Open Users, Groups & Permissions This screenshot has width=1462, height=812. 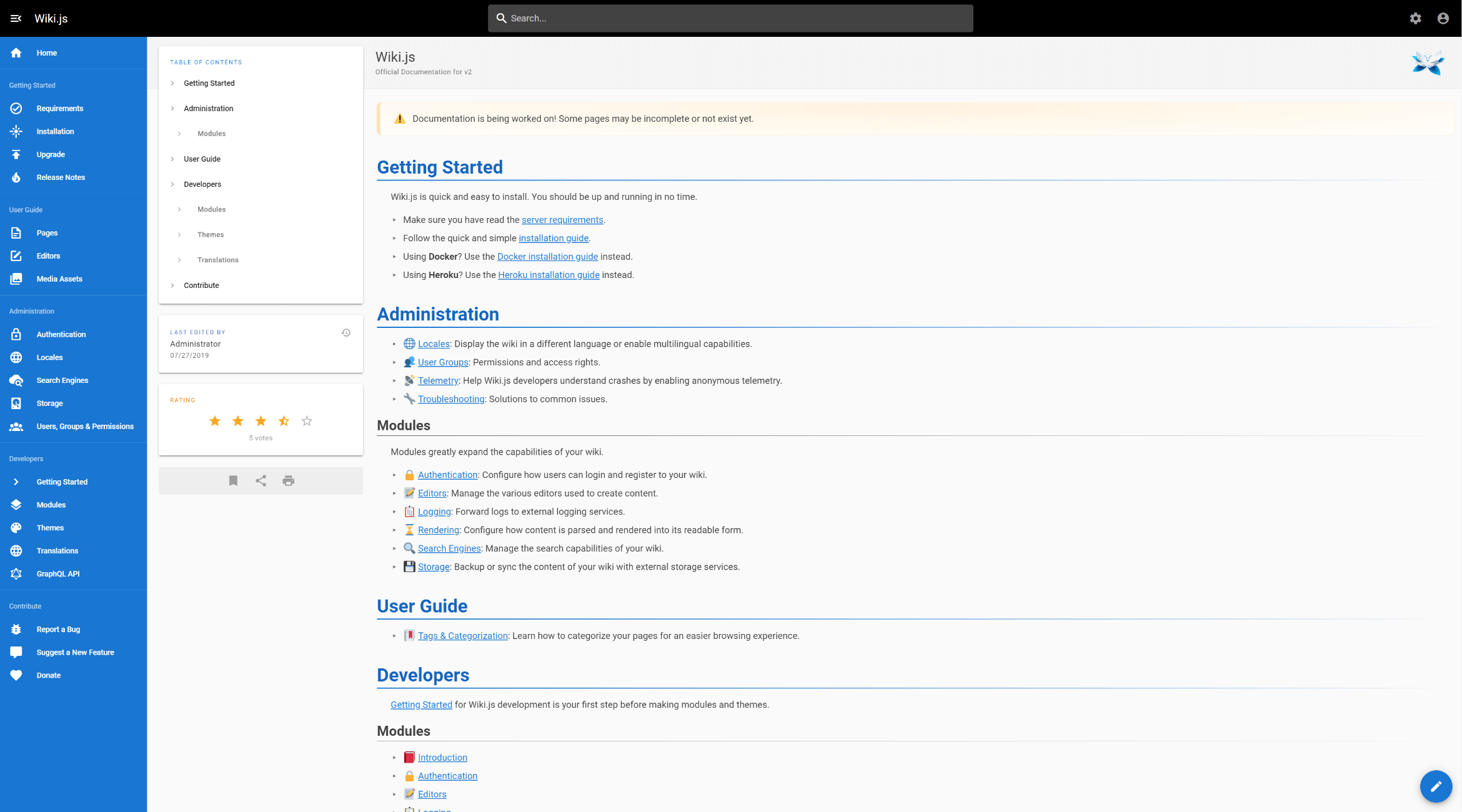85,426
